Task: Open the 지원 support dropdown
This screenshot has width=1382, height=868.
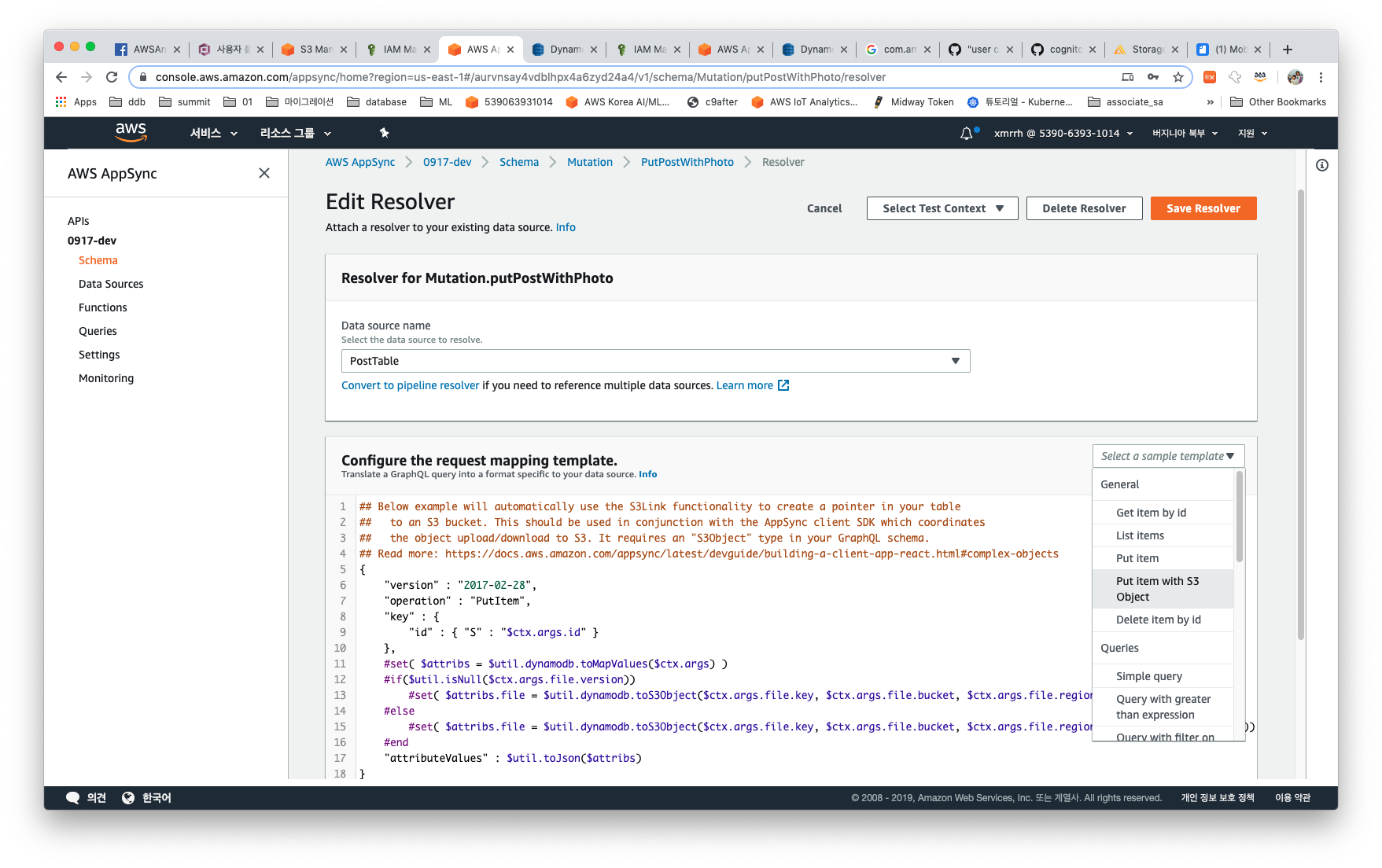Action: tap(1252, 133)
